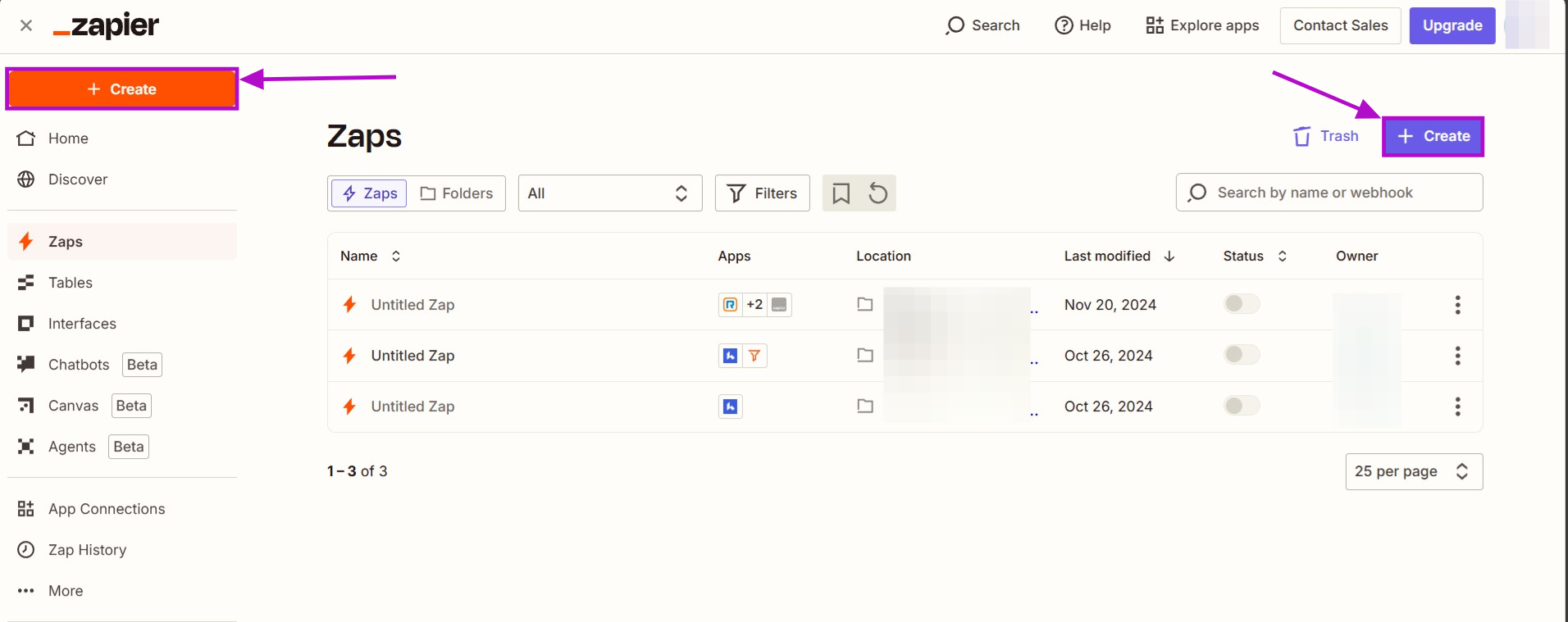This screenshot has width=1568, height=622.
Task: Click Explore apps in top bar
Action: (x=1202, y=25)
